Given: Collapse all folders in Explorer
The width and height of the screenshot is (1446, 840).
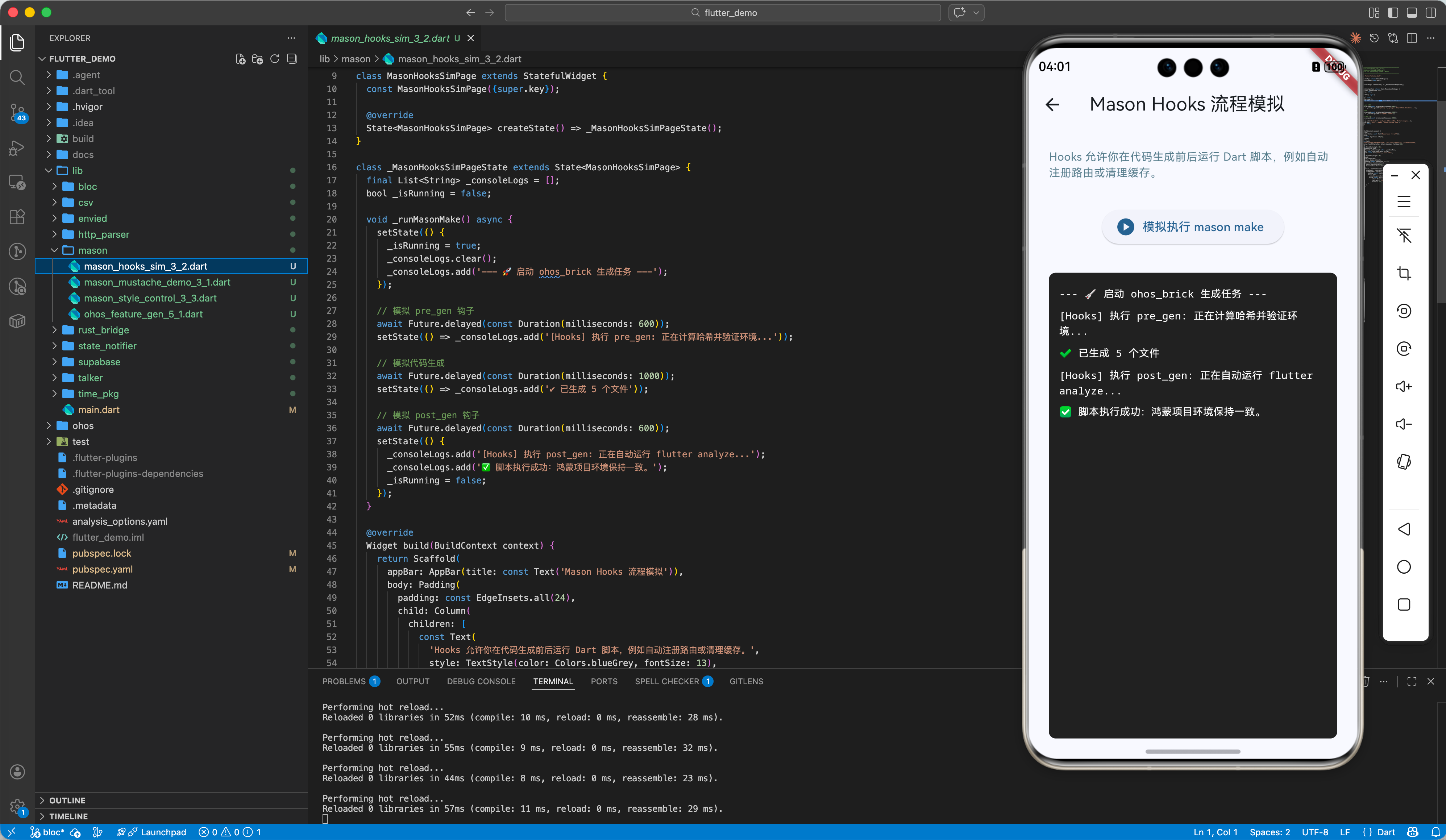Looking at the screenshot, I should point(292,59).
